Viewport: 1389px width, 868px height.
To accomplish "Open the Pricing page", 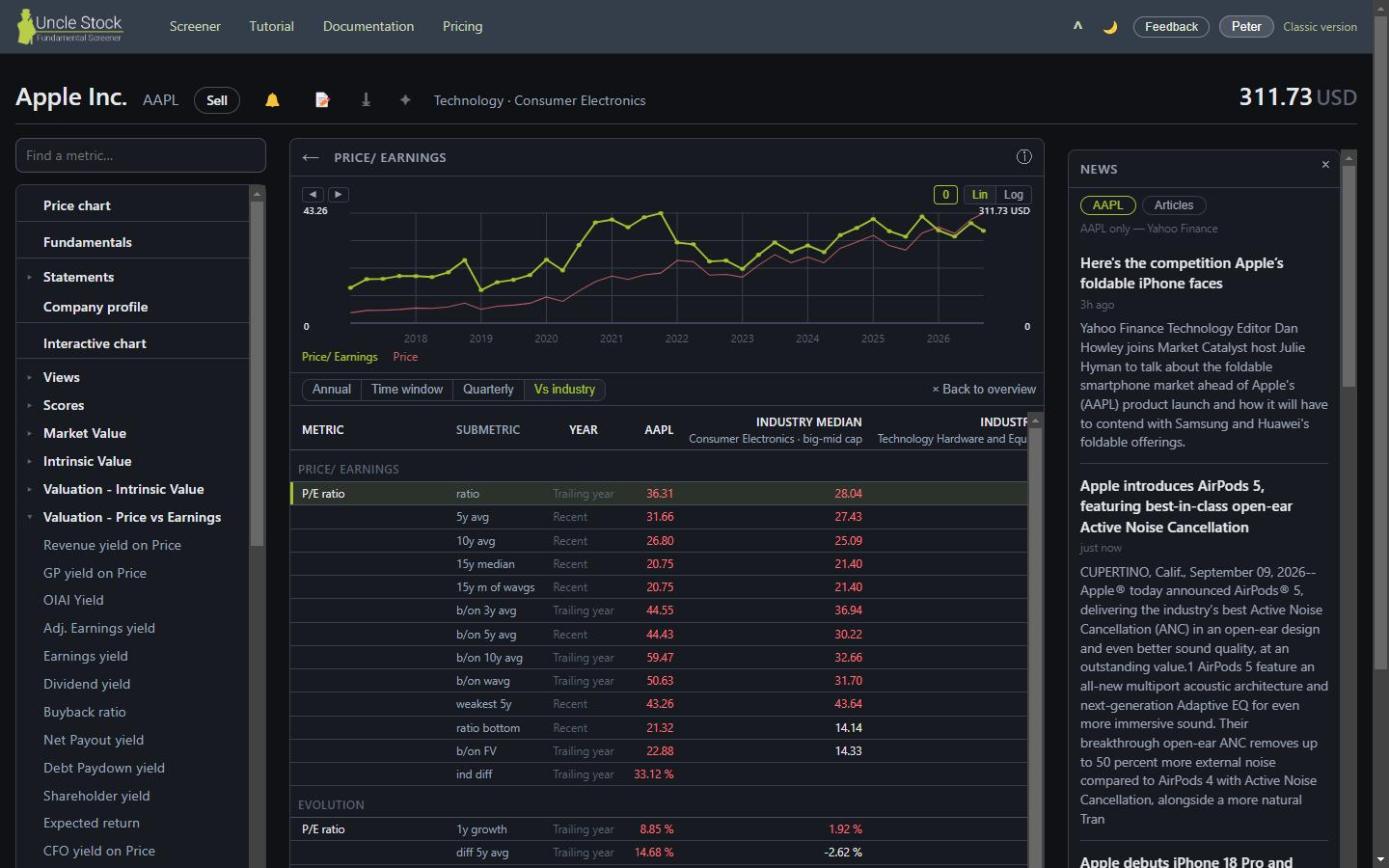I will pyautogui.click(x=462, y=26).
